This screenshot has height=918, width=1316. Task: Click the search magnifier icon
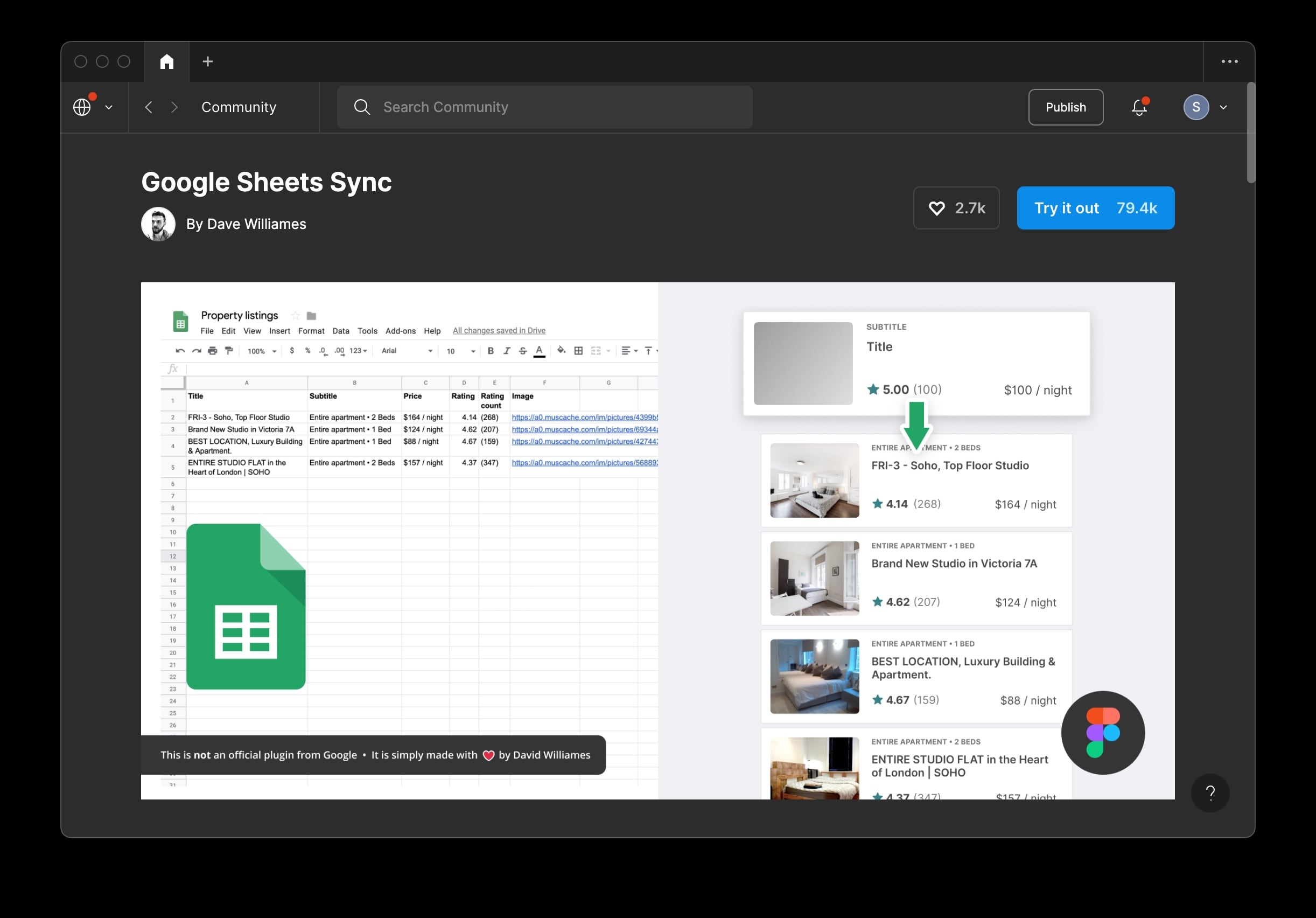[x=362, y=107]
